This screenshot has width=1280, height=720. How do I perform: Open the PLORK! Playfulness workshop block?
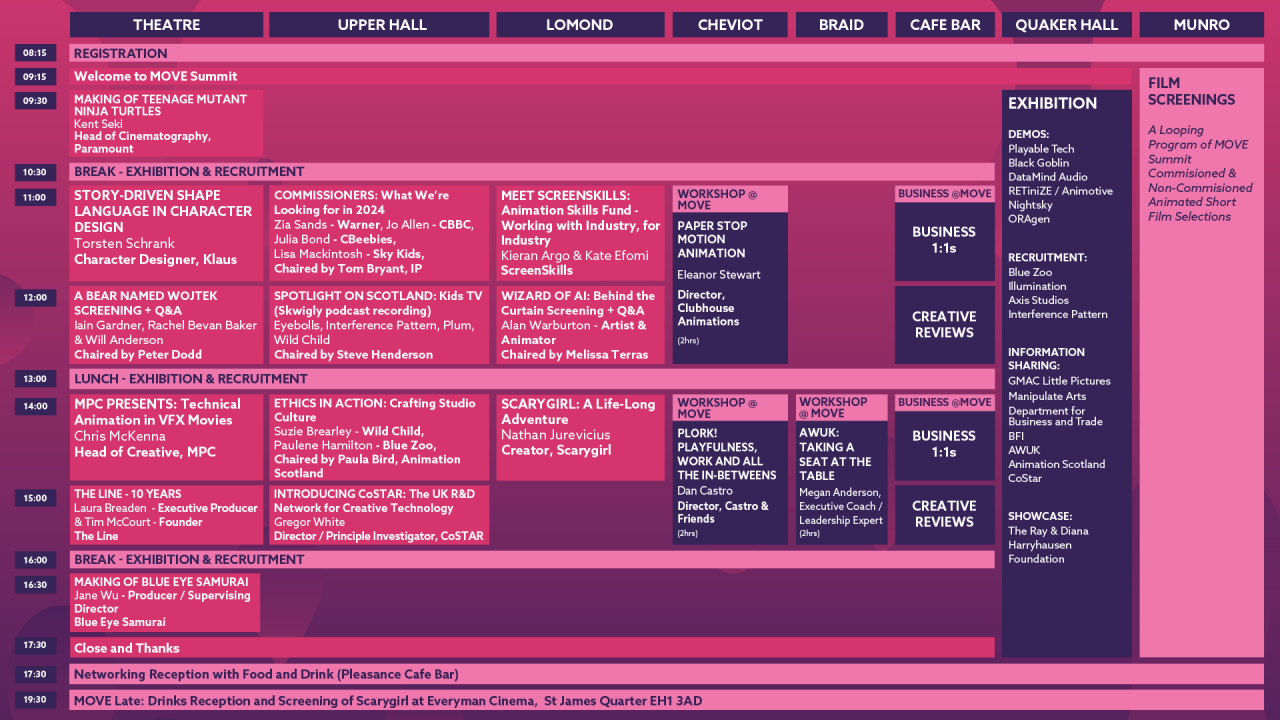(x=730, y=483)
